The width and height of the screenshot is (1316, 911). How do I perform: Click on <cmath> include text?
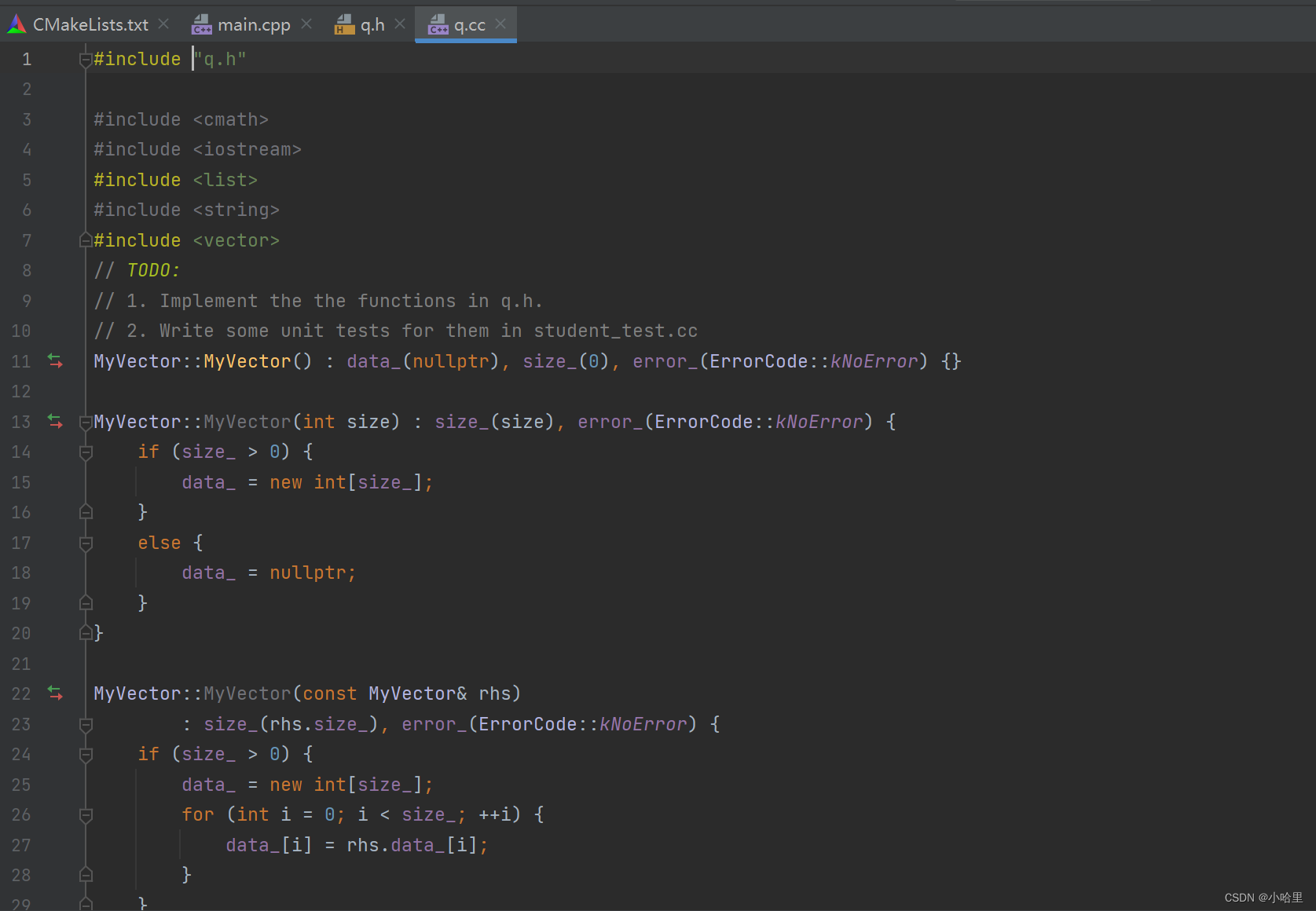coord(231,119)
